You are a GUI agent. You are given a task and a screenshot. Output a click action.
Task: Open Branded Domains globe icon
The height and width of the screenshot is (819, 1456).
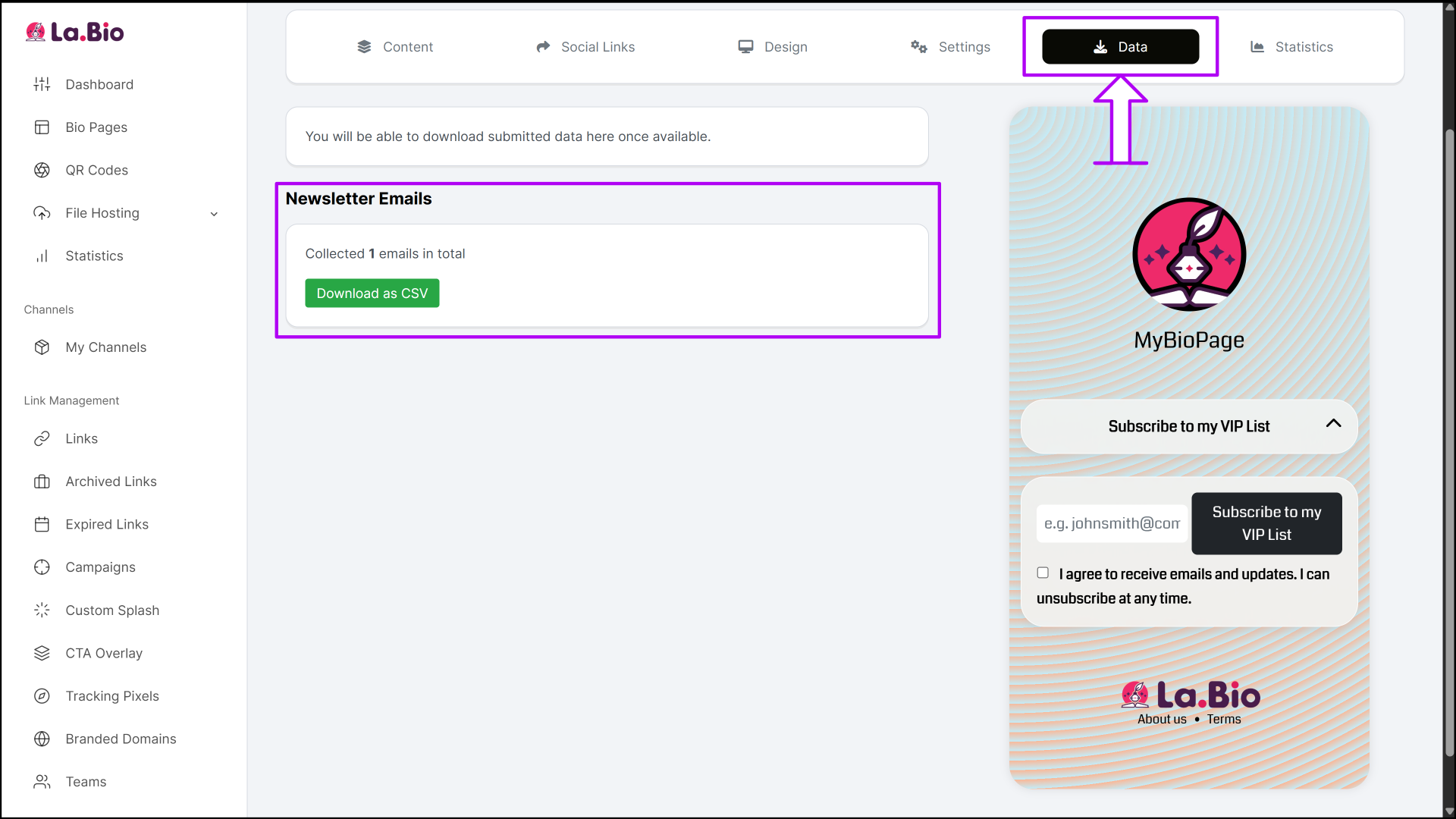(42, 739)
